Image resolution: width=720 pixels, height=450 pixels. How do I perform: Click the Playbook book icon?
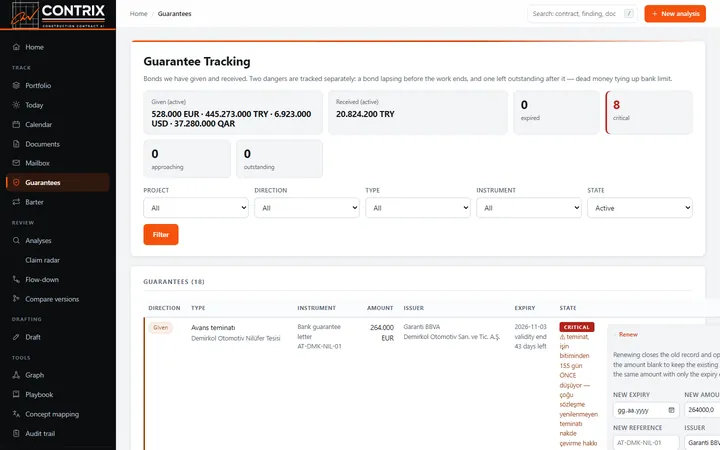click(x=16, y=394)
